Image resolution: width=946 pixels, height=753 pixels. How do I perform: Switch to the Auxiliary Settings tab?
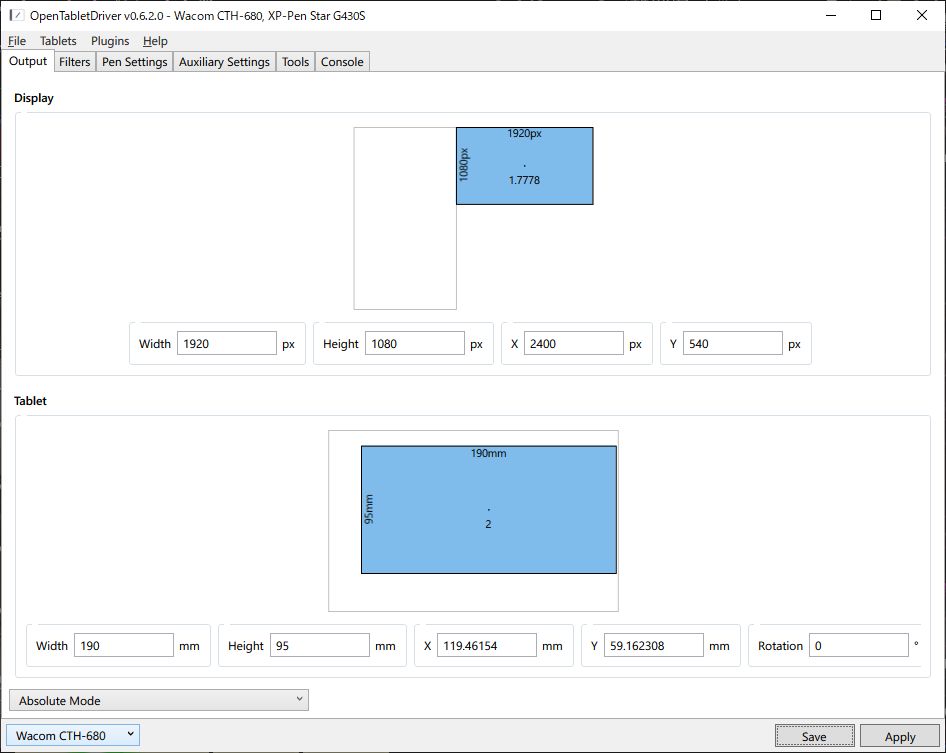(x=224, y=62)
